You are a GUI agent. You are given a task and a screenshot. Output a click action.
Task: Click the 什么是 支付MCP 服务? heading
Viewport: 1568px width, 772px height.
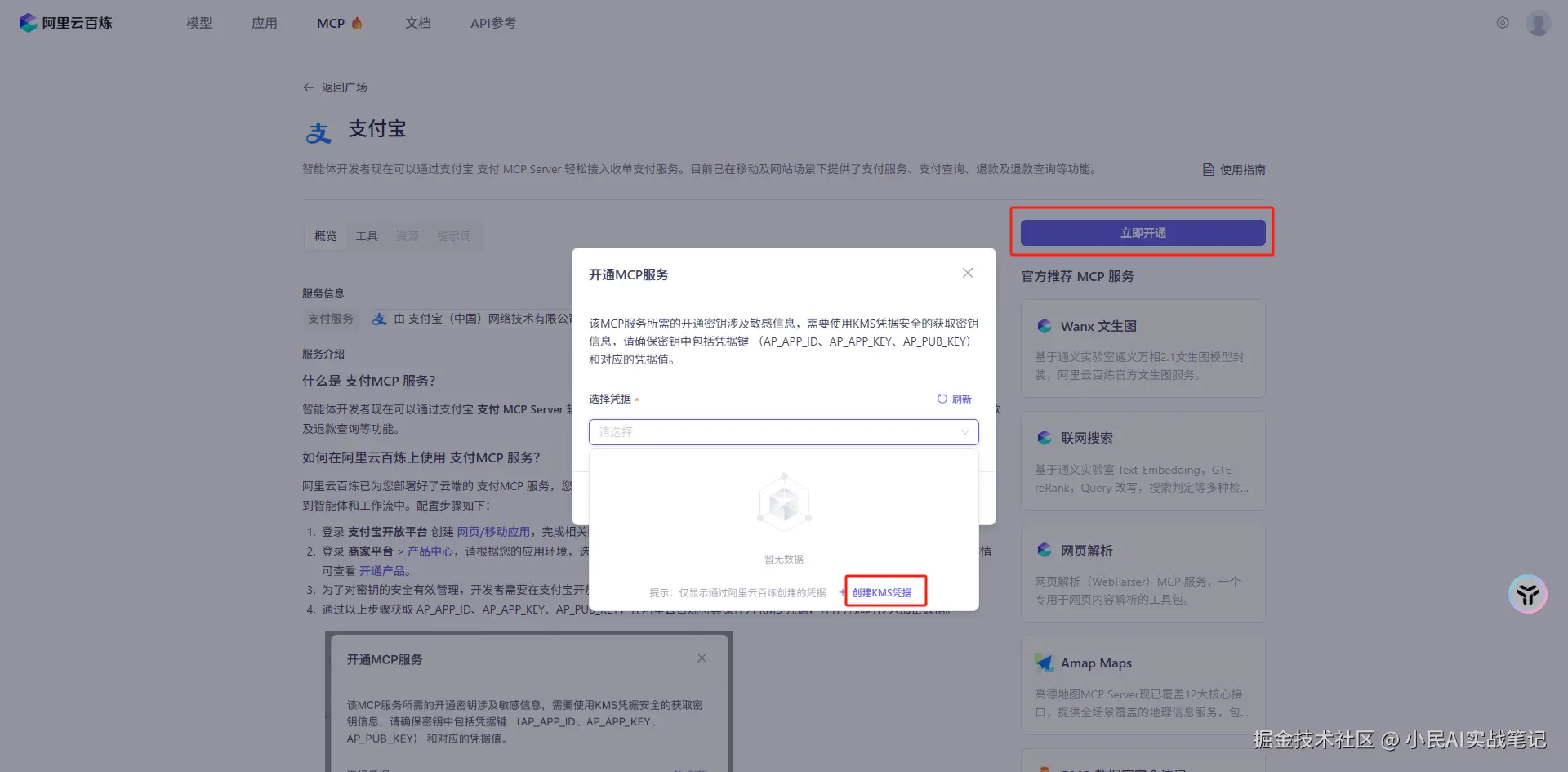pos(369,381)
